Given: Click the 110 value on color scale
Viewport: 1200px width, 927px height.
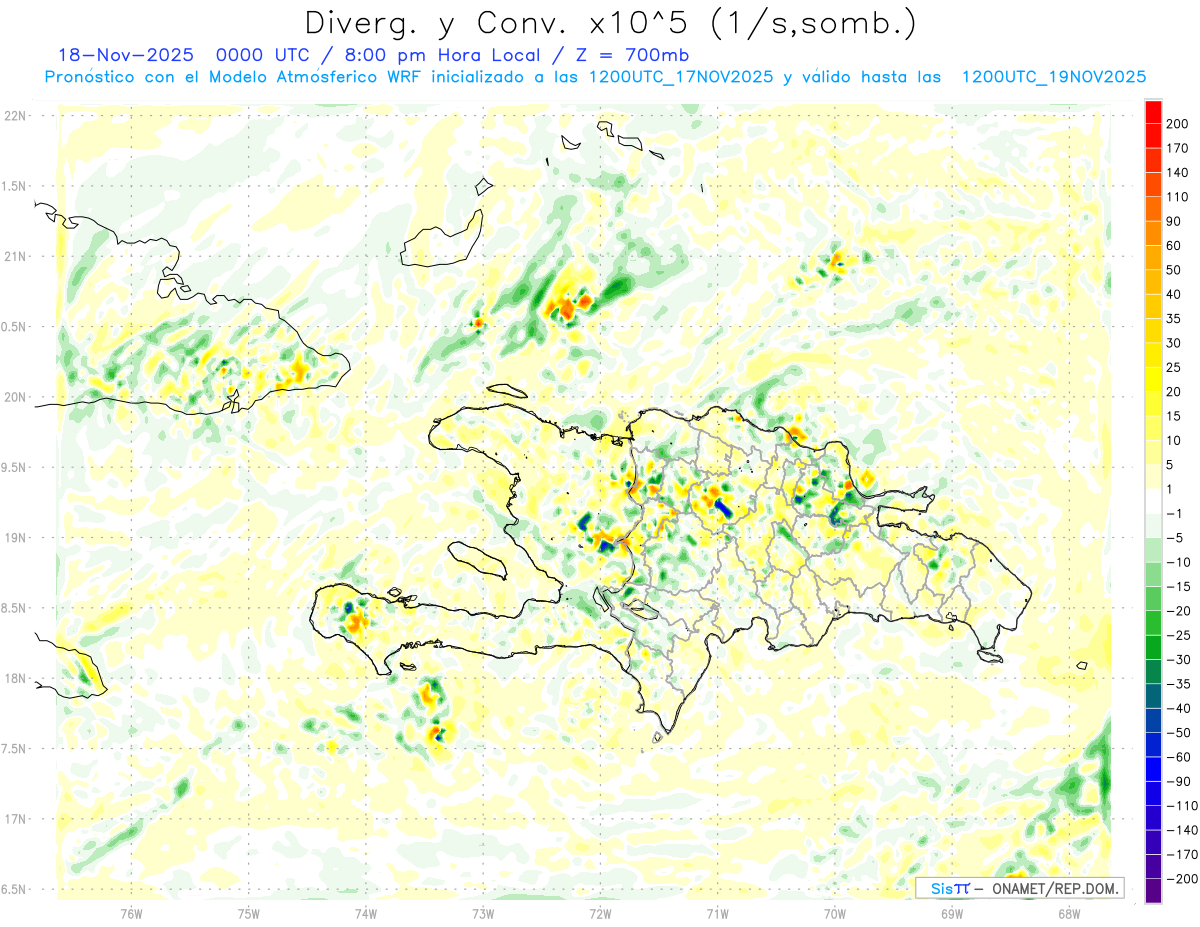Looking at the screenshot, I should [x=1177, y=197].
